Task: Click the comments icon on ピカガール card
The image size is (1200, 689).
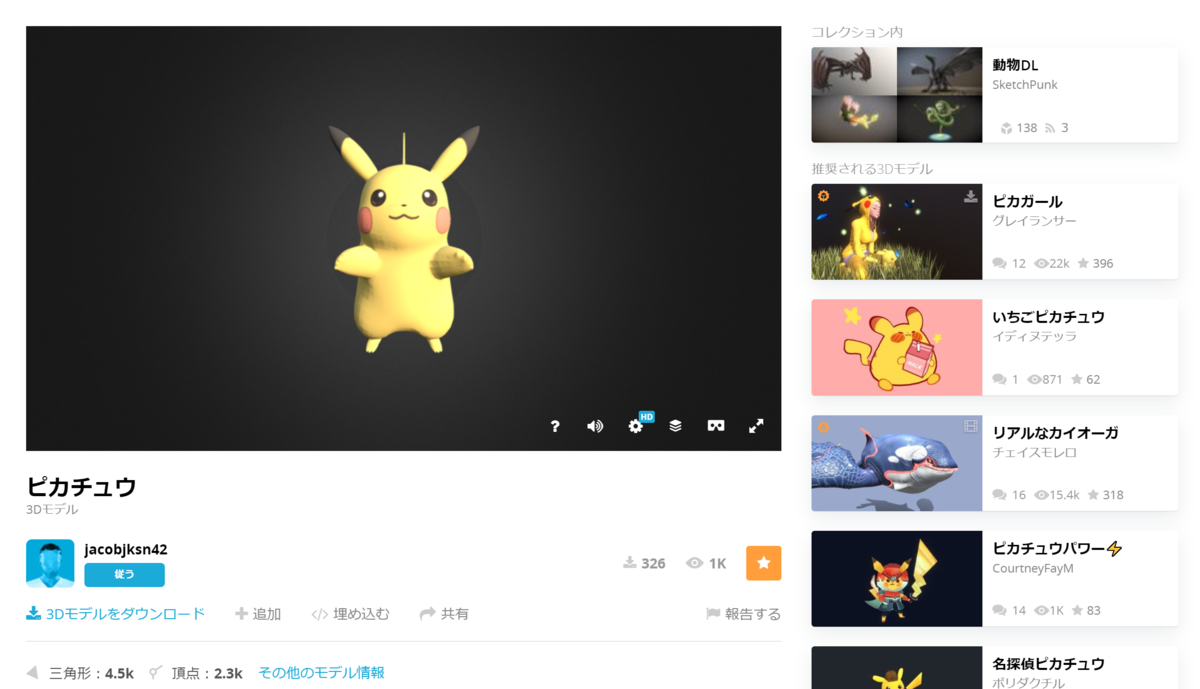Action: (x=1000, y=264)
